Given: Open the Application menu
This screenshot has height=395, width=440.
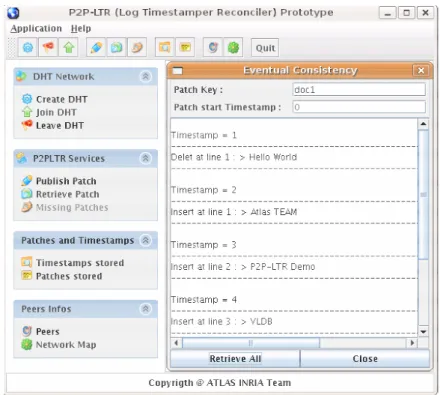Looking at the screenshot, I should 36,28.
